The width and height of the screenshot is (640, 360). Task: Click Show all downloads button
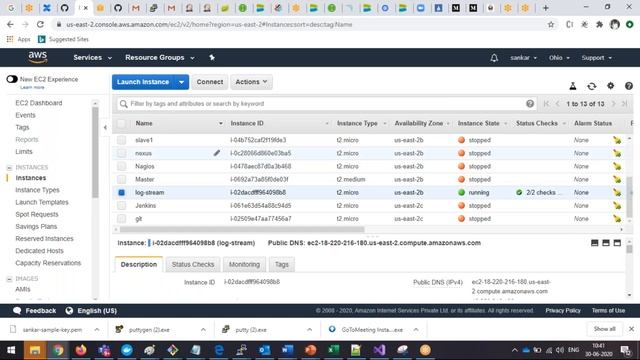(604, 329)
